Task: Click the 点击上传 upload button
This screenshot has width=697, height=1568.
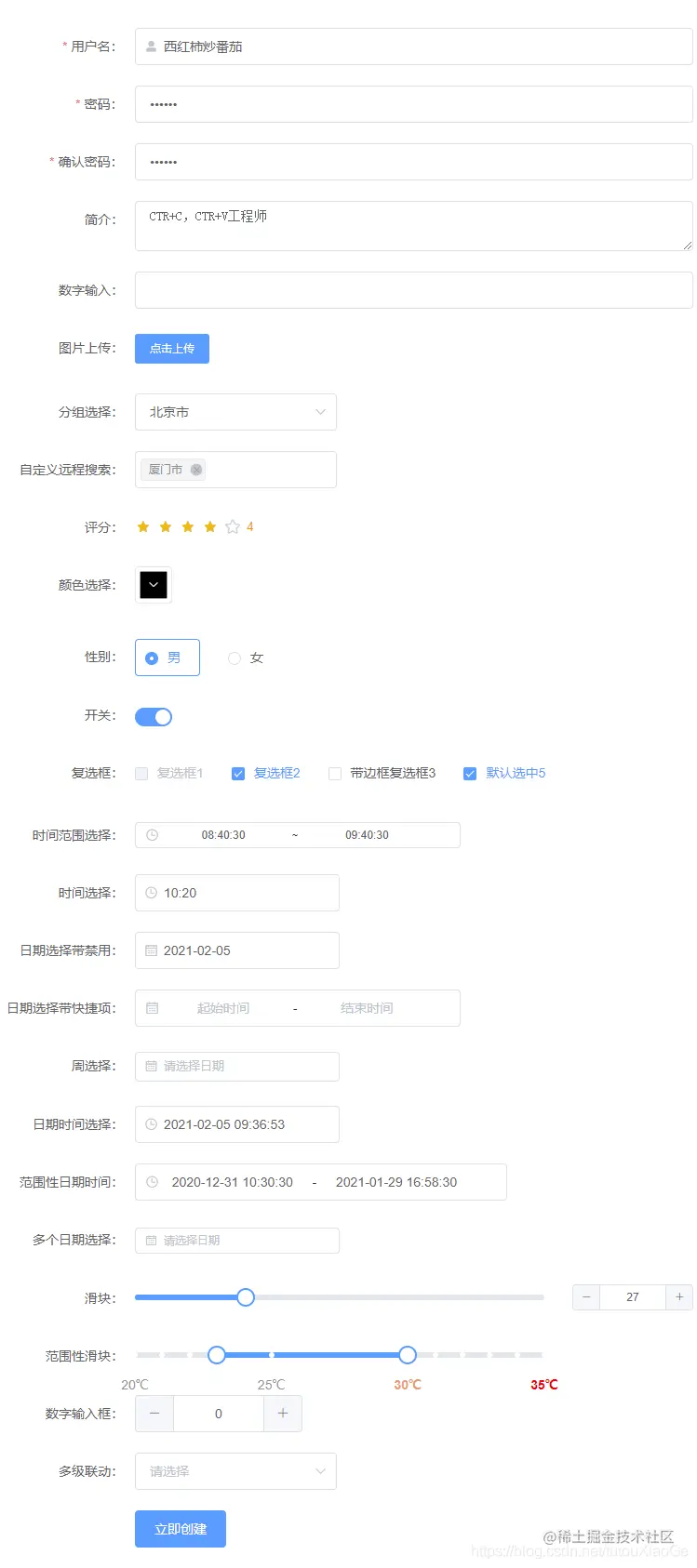Action: point(172,349)
